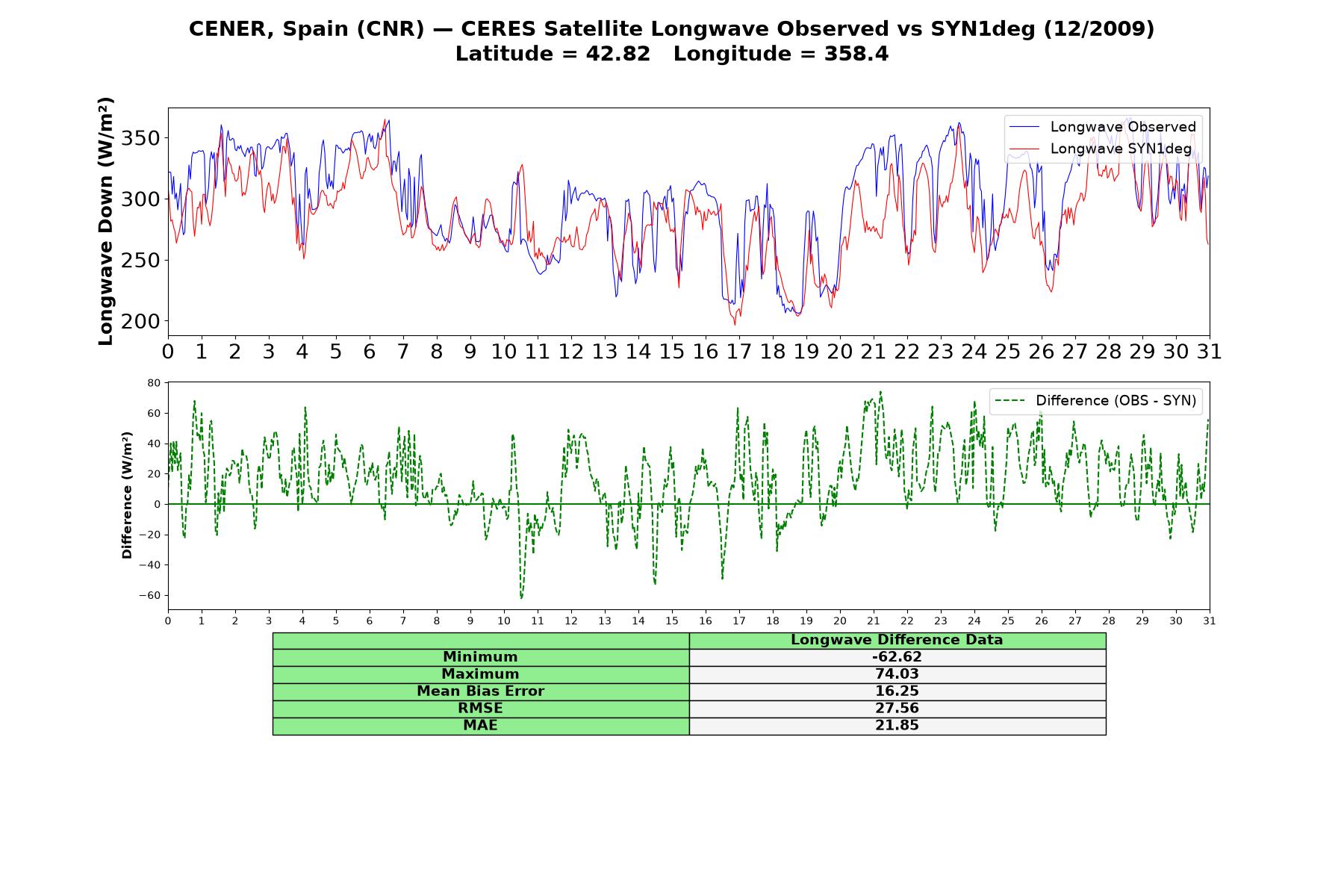Screen dimensions: 1344x896
Task: Click day 15 tick on upper chart axis
Action: tap(672, 352)
